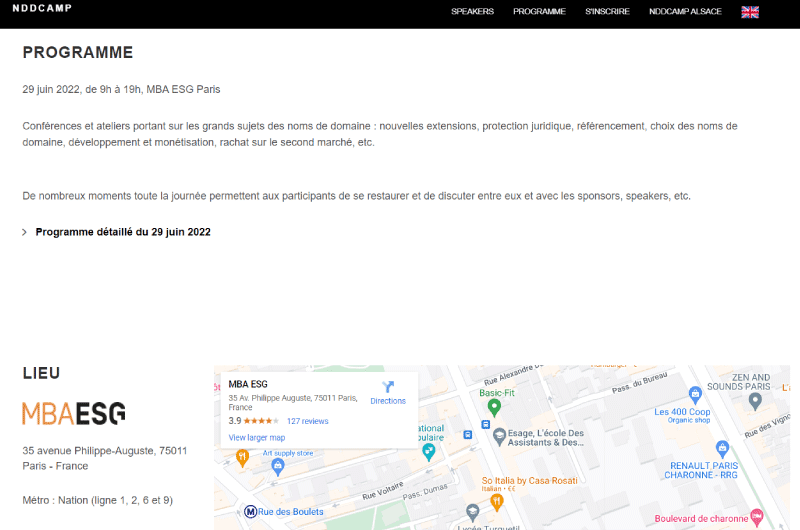Image resolution: width=800 pixels, height=530 pixels.
Task: Click the Rue des Boulets metro icon
Action: (250, 511)
